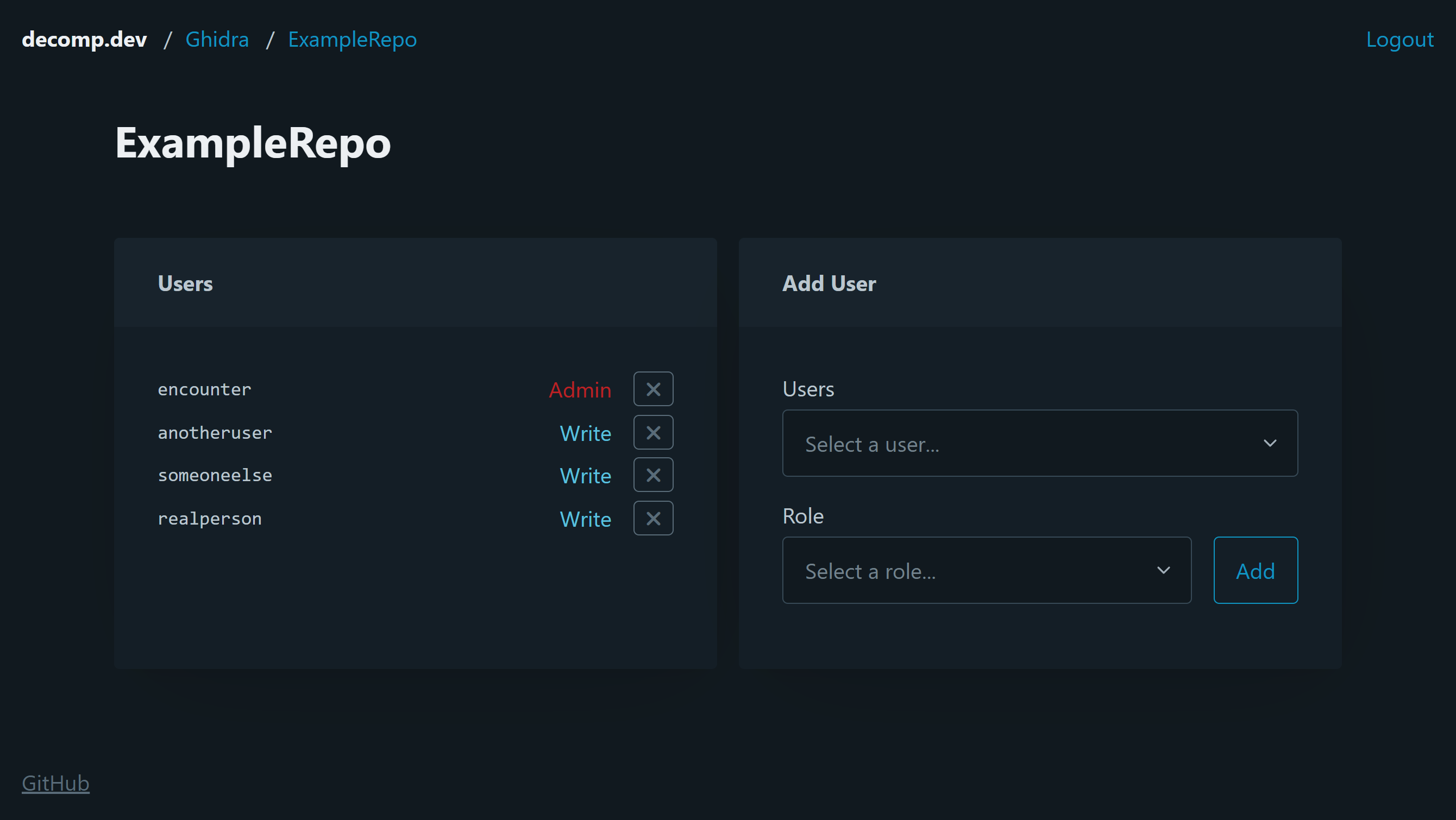
Task: Click chevron arrow in user select
Action: pyautogui.click(x=1270, y=443)
